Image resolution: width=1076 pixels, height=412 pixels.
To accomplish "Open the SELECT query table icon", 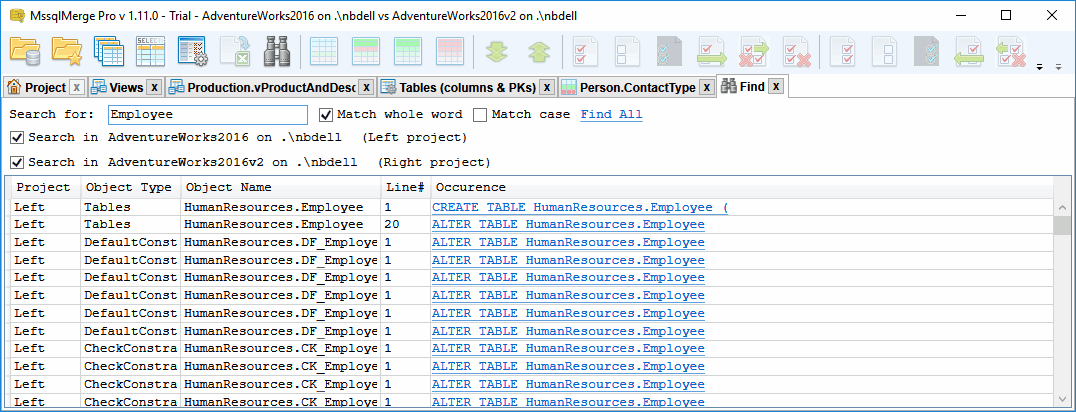I will (x=150, y=52).
